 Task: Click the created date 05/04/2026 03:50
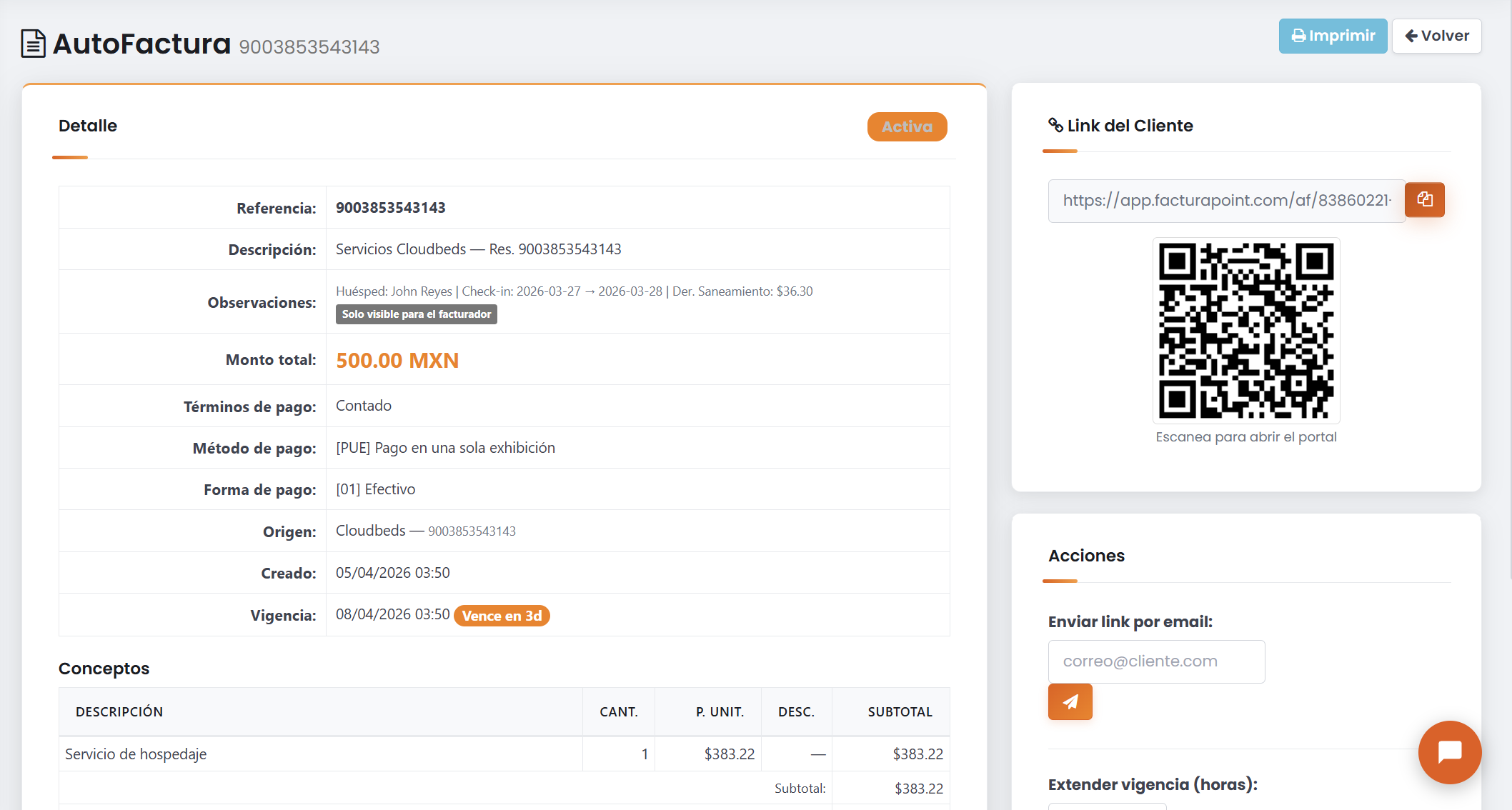(393, 573)
